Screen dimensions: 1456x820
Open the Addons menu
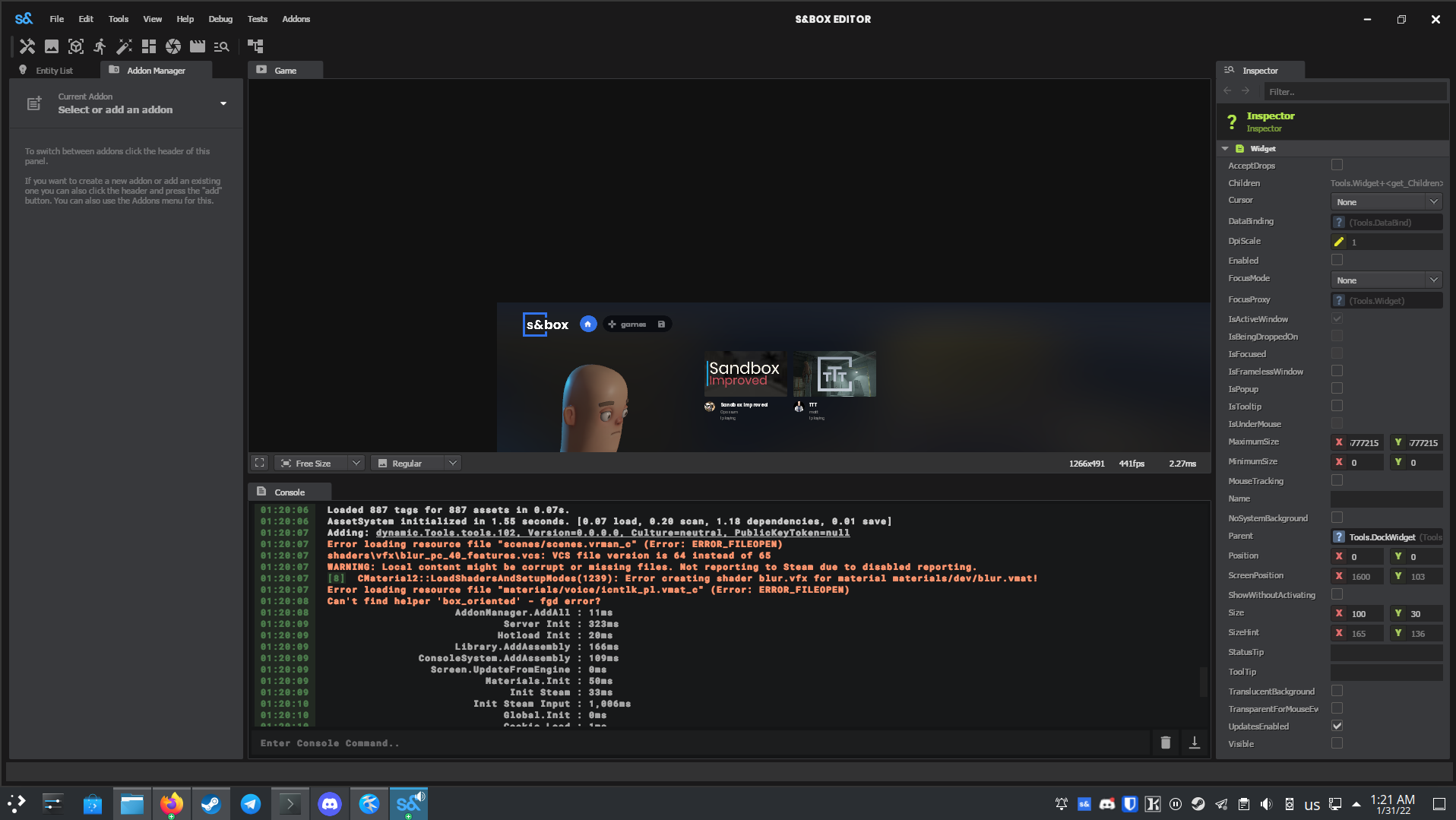point(296,19)
